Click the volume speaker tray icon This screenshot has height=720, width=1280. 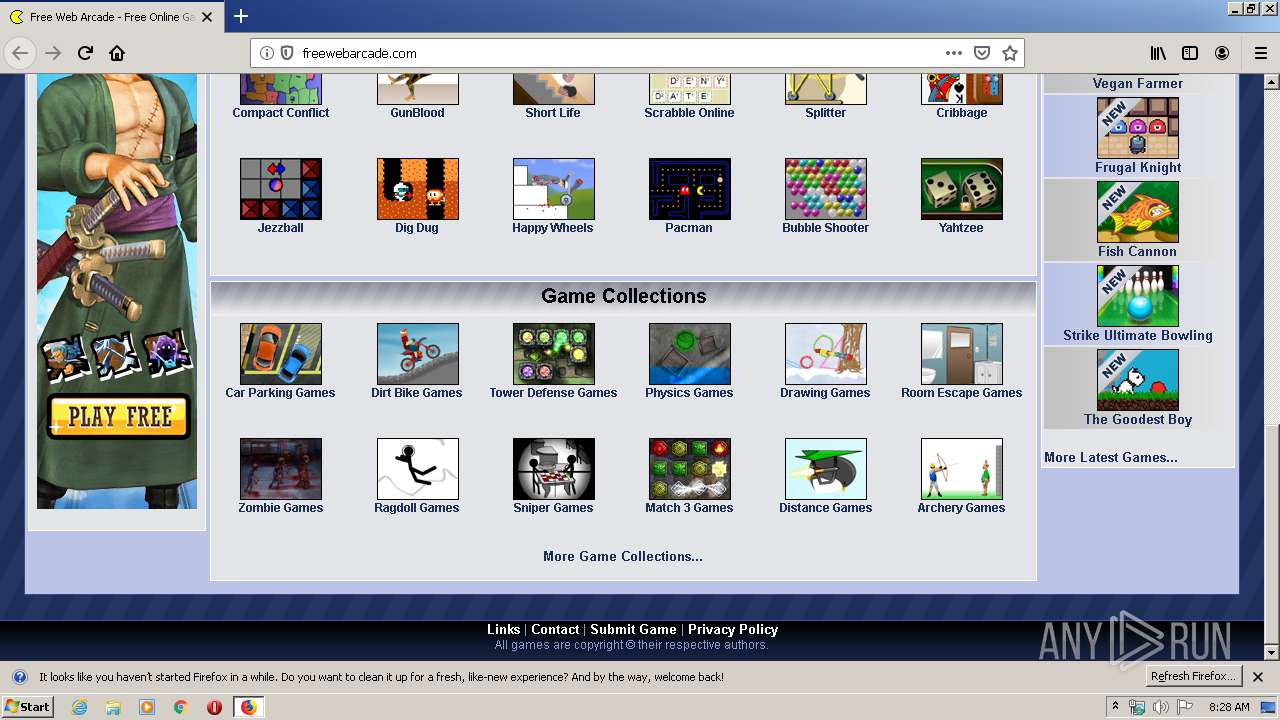coord(1160,707)
